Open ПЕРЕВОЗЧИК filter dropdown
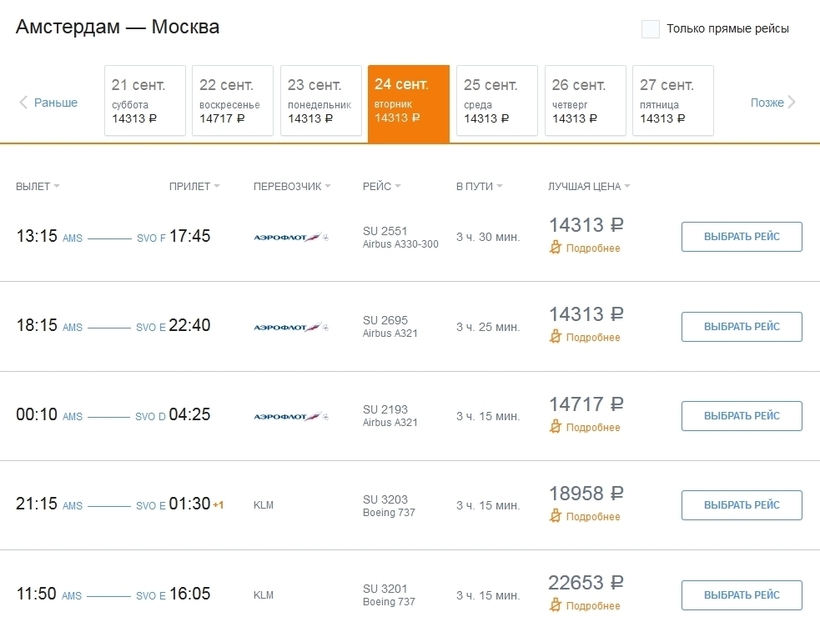 click(292, 186)
